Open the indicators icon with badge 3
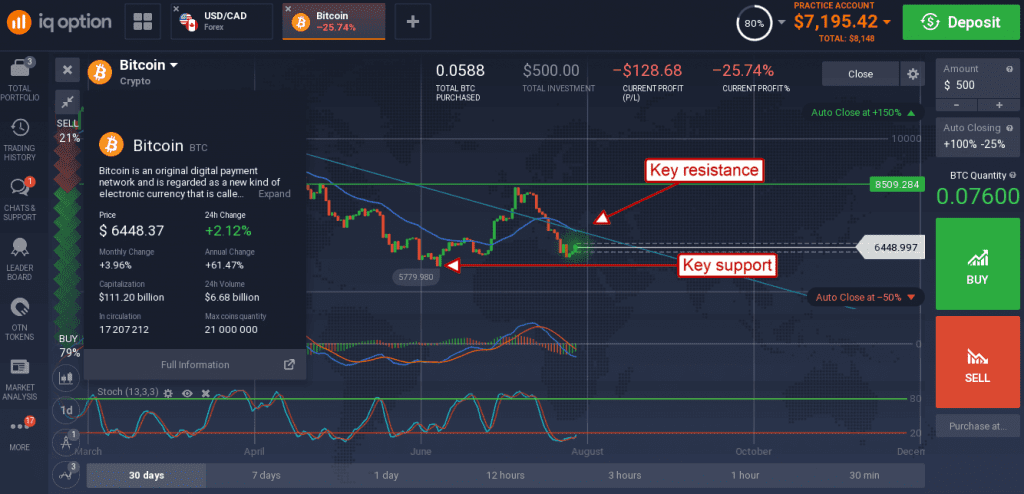Viewport: 1024px width, 494px height. [x=66, y=474]
